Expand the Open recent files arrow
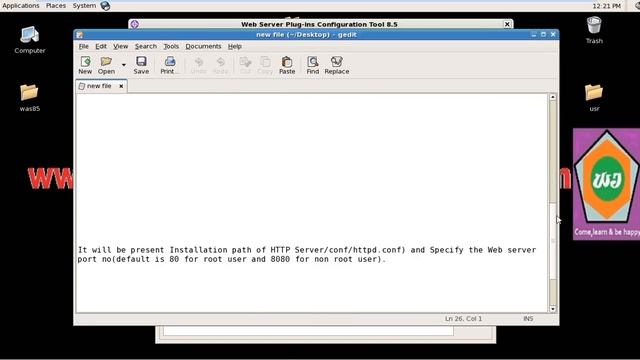Viewport: 640px width, 360px height. [124, 65]
